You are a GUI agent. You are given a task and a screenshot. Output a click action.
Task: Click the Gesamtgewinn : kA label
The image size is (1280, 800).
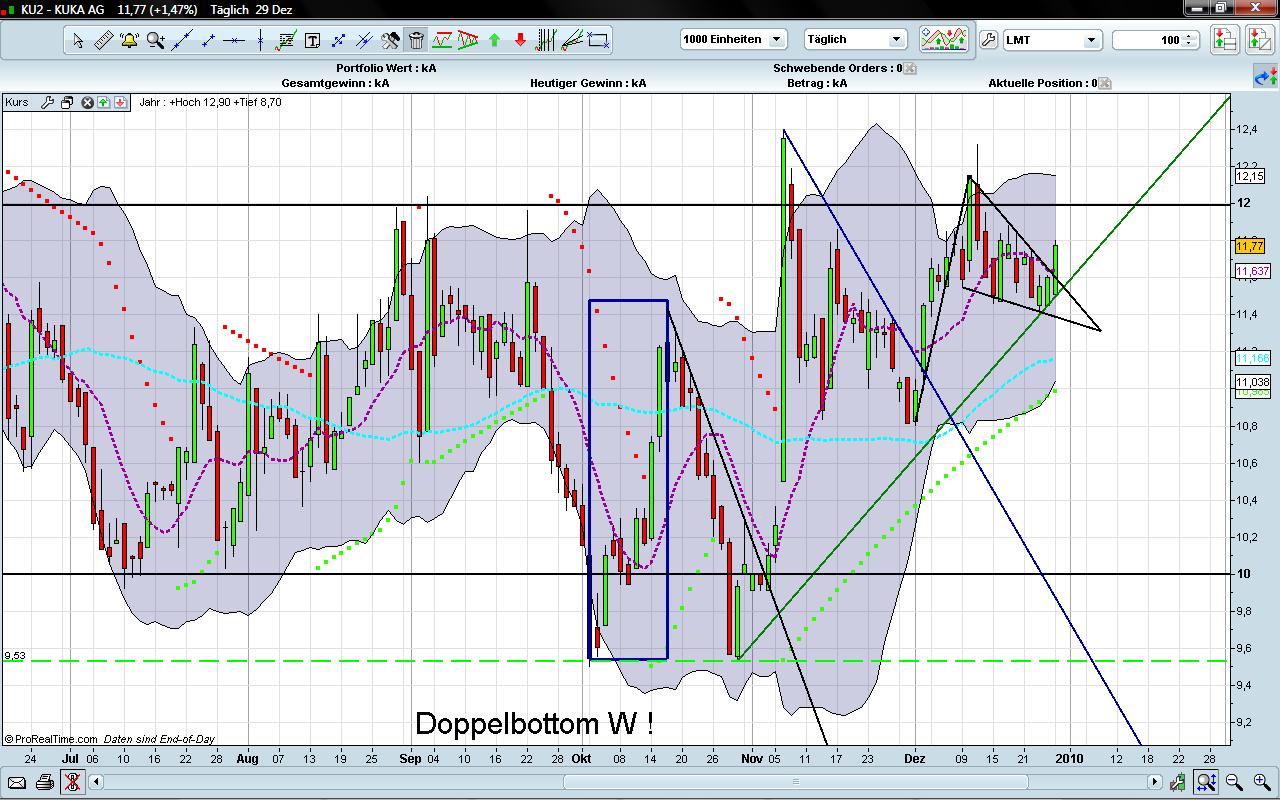336,83
